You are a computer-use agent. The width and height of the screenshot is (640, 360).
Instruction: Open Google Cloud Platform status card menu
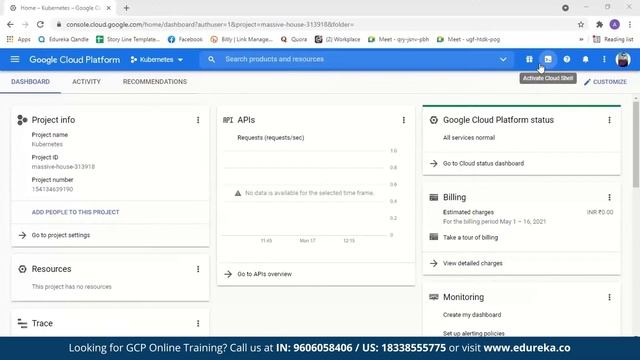pos(609,120)
